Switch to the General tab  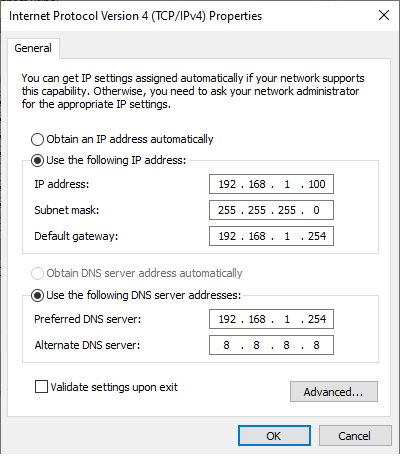click(x=33, y=48)
